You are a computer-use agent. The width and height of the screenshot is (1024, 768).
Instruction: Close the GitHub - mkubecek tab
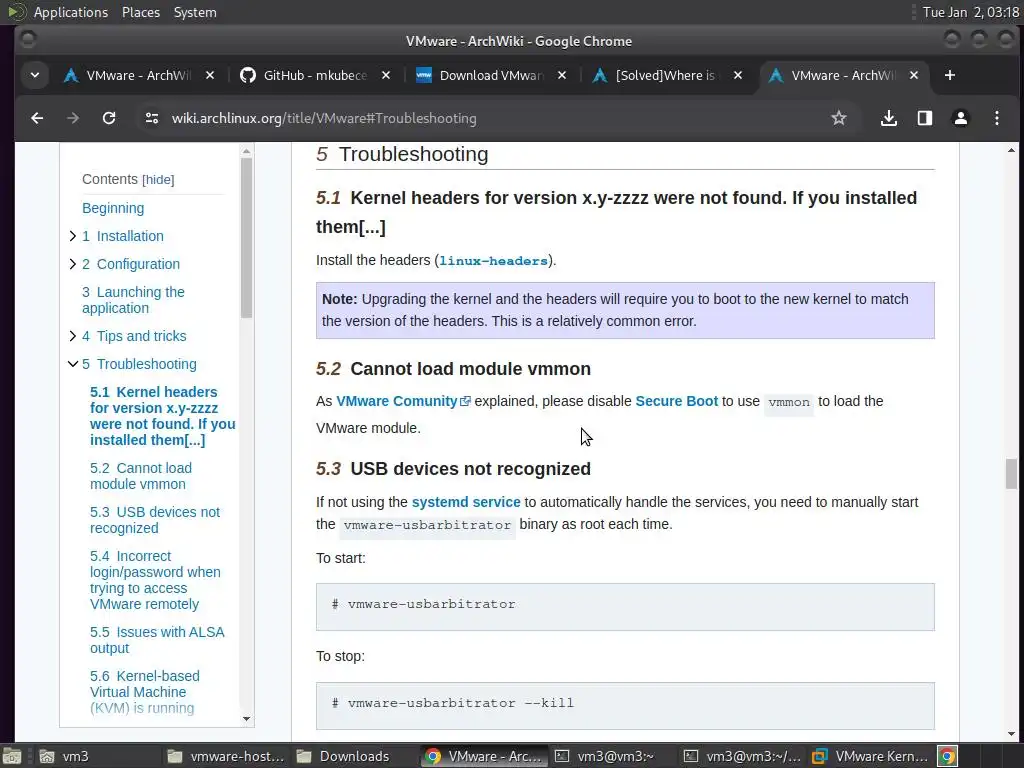[x=386, y=76]
